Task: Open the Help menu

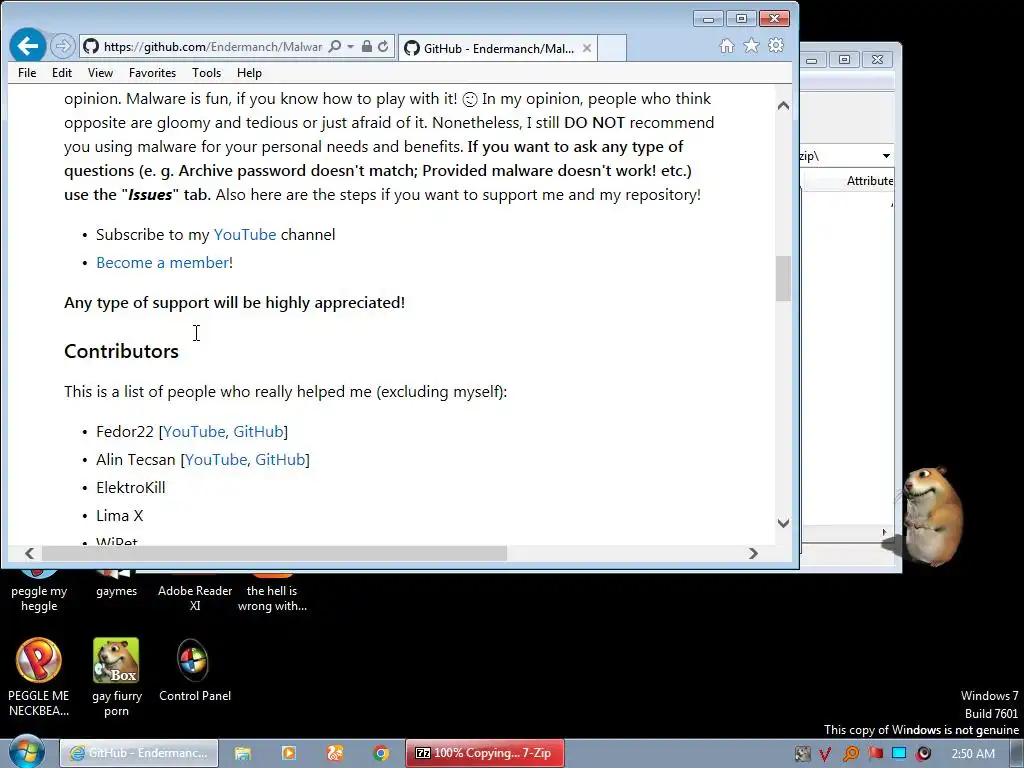Action: tap(249, 72)
